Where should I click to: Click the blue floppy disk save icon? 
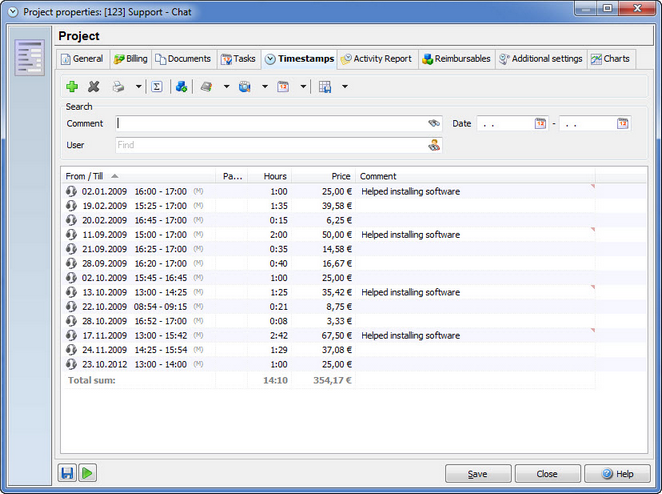pyautogui.click(x=67, y=473)
